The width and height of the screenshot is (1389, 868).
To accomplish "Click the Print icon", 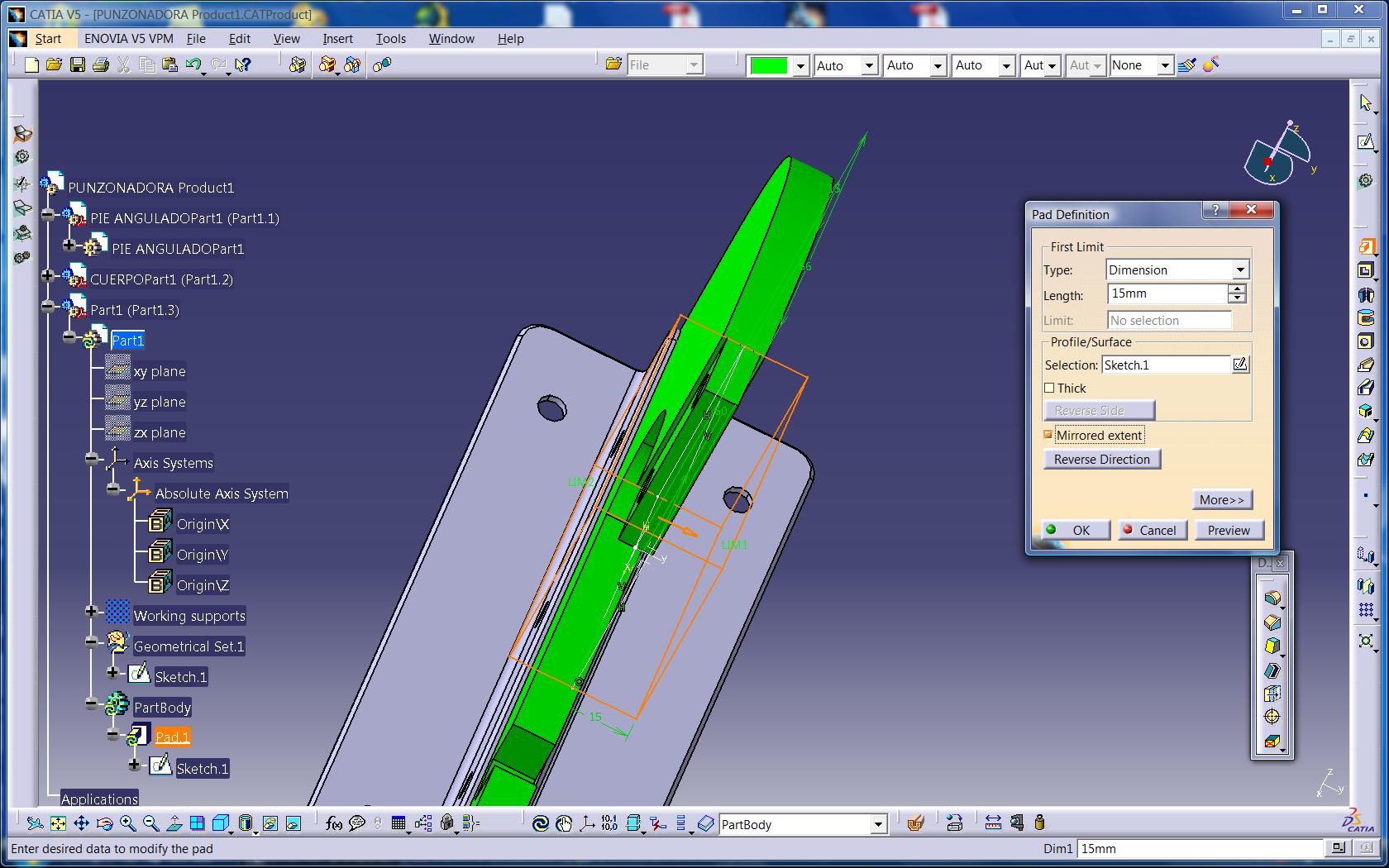I will 101,64.
